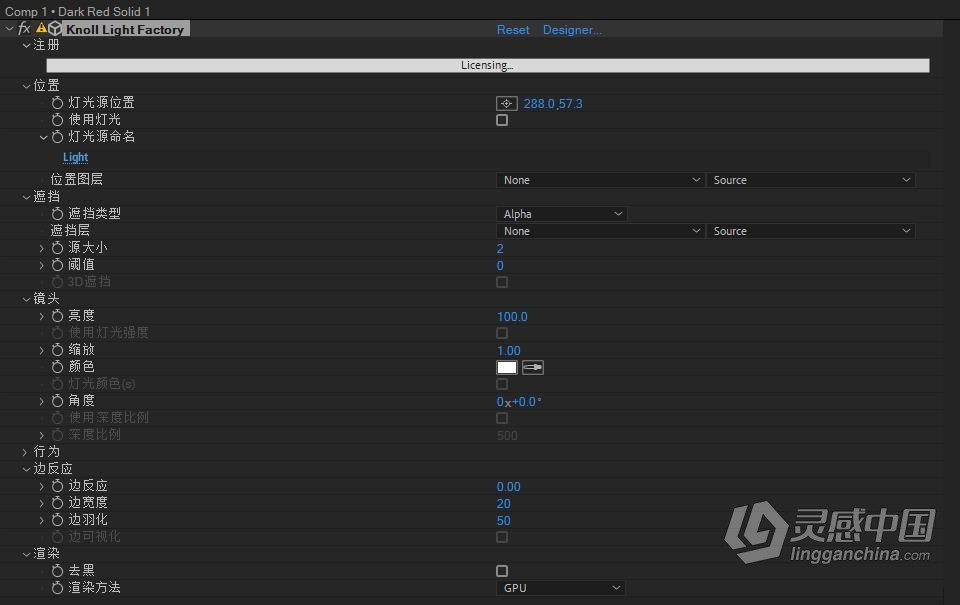This screenshot has height=605, width=960.
Task: Toggle the stopwatch for 缩放
Action: [58, 350]
